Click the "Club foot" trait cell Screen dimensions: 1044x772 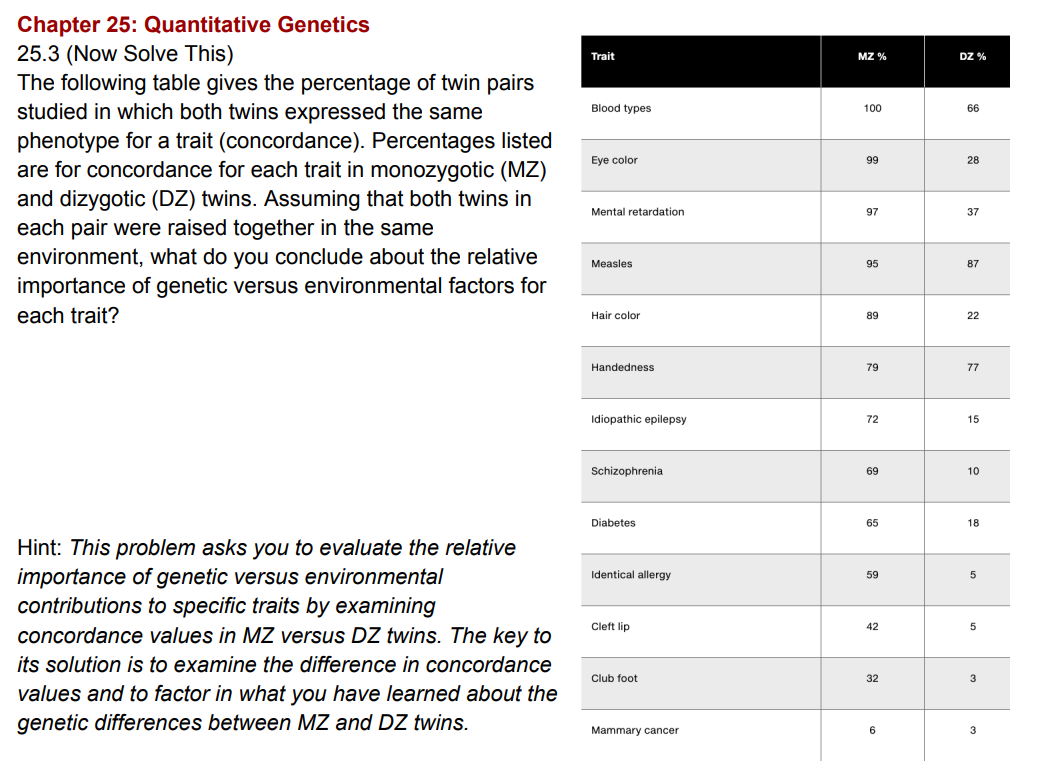(x=614, y=678)
